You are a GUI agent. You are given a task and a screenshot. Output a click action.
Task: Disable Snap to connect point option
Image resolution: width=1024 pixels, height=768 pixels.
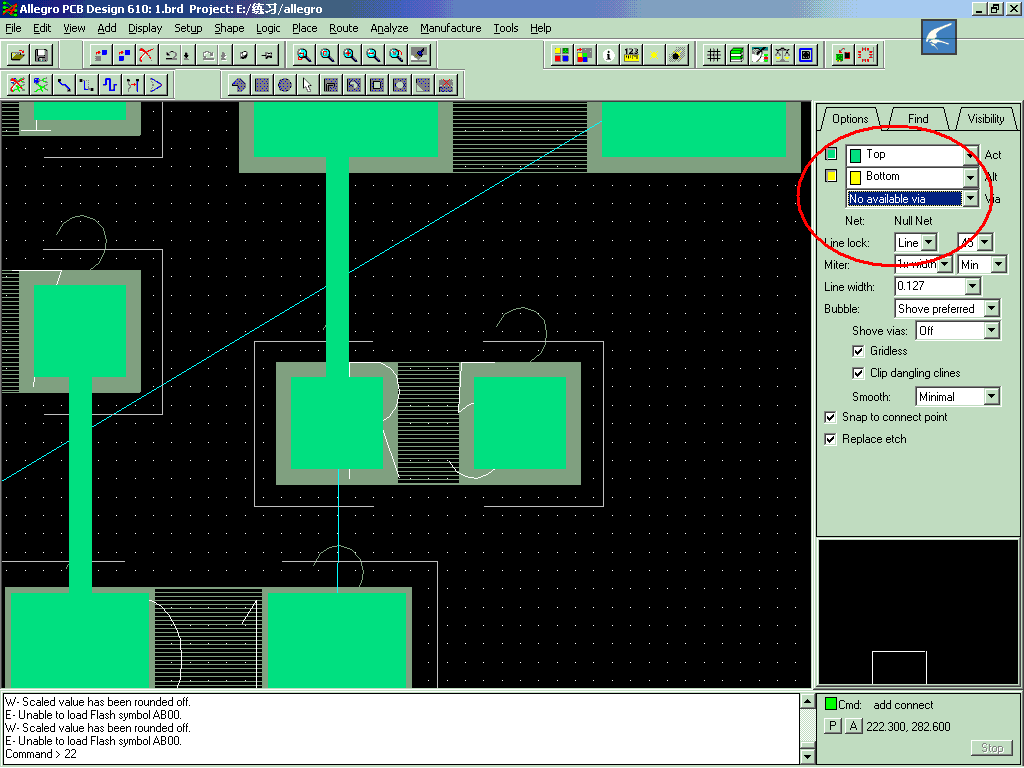pyautogui.click(x=830, y=417)
